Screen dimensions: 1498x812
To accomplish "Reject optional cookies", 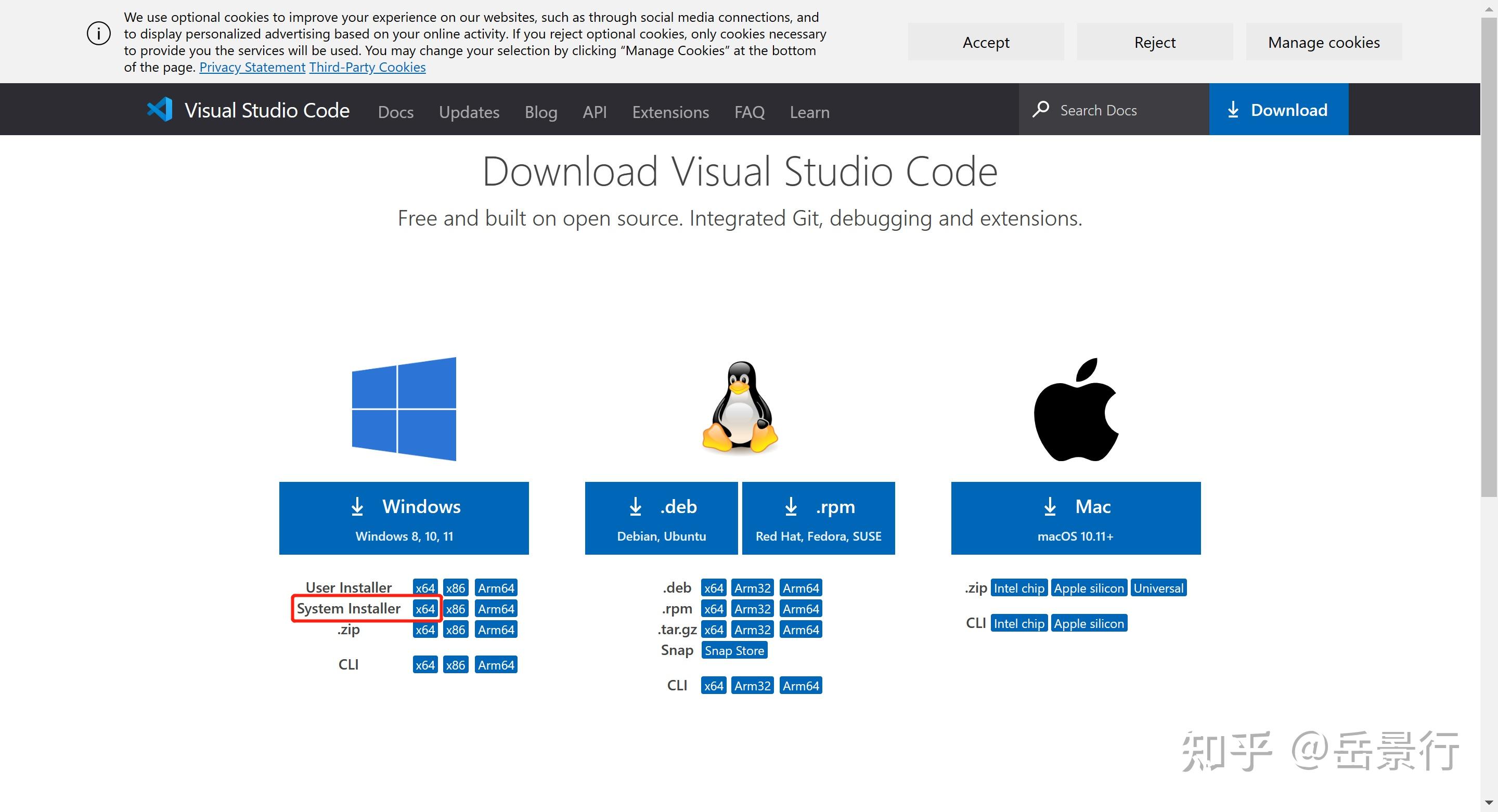I will tap(1154, 42).
